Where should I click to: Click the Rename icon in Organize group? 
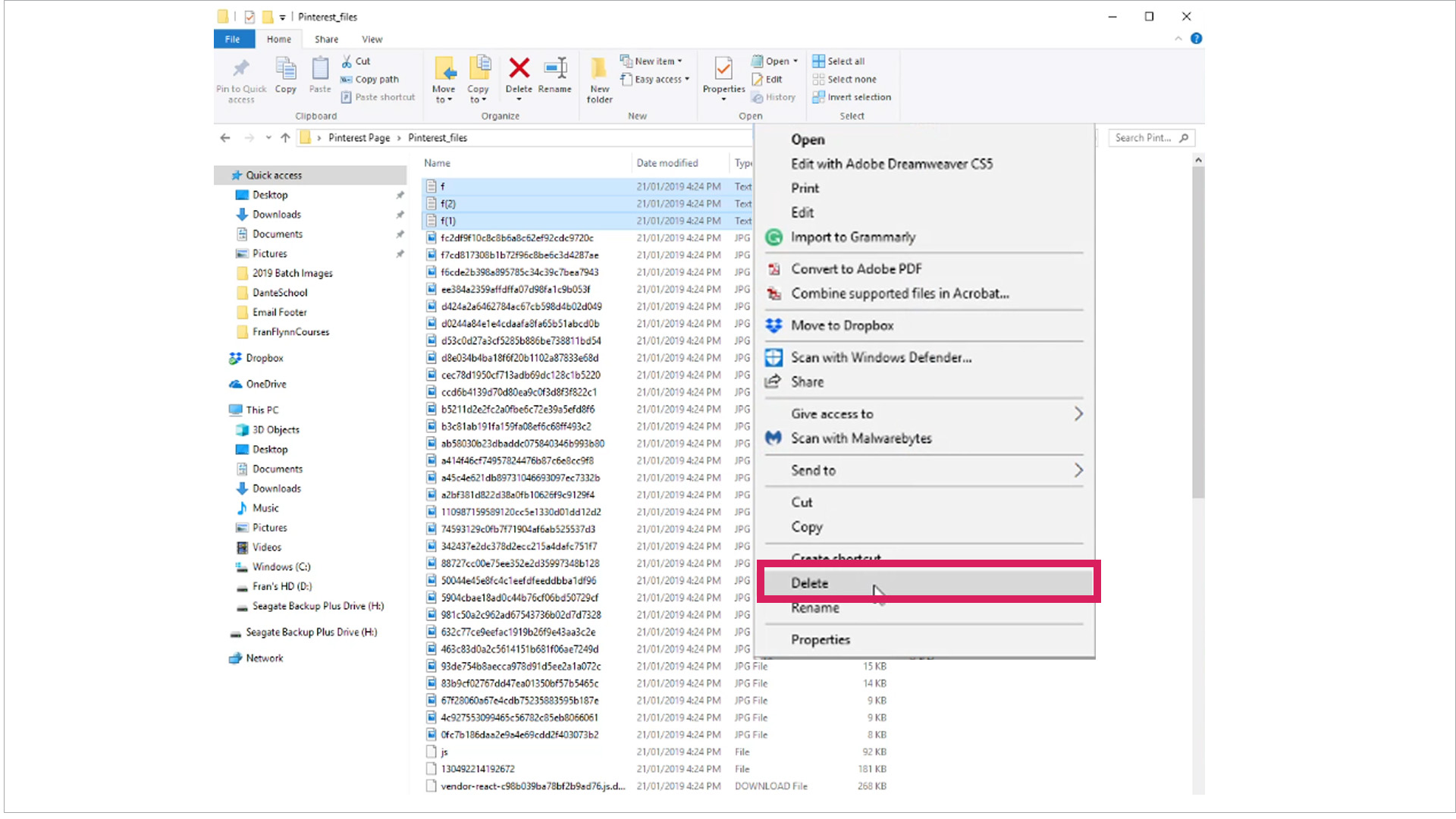tap(555, 69)
